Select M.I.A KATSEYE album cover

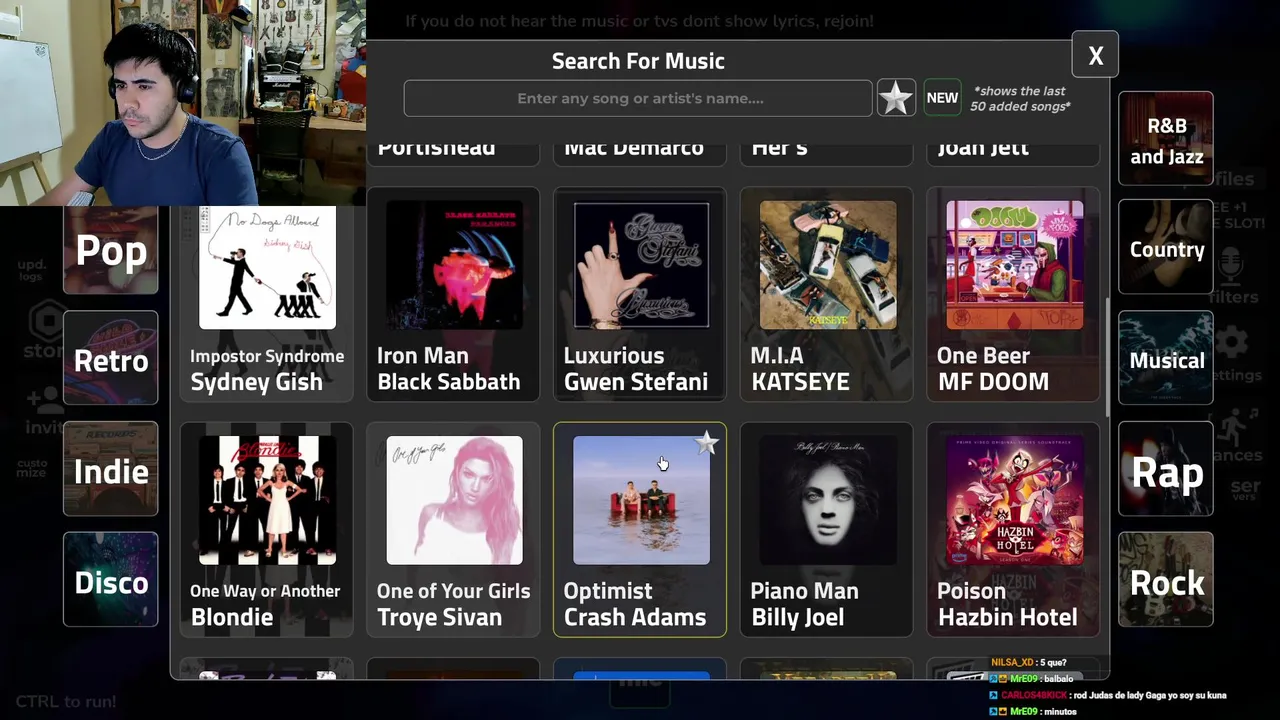tap(828, 265)
